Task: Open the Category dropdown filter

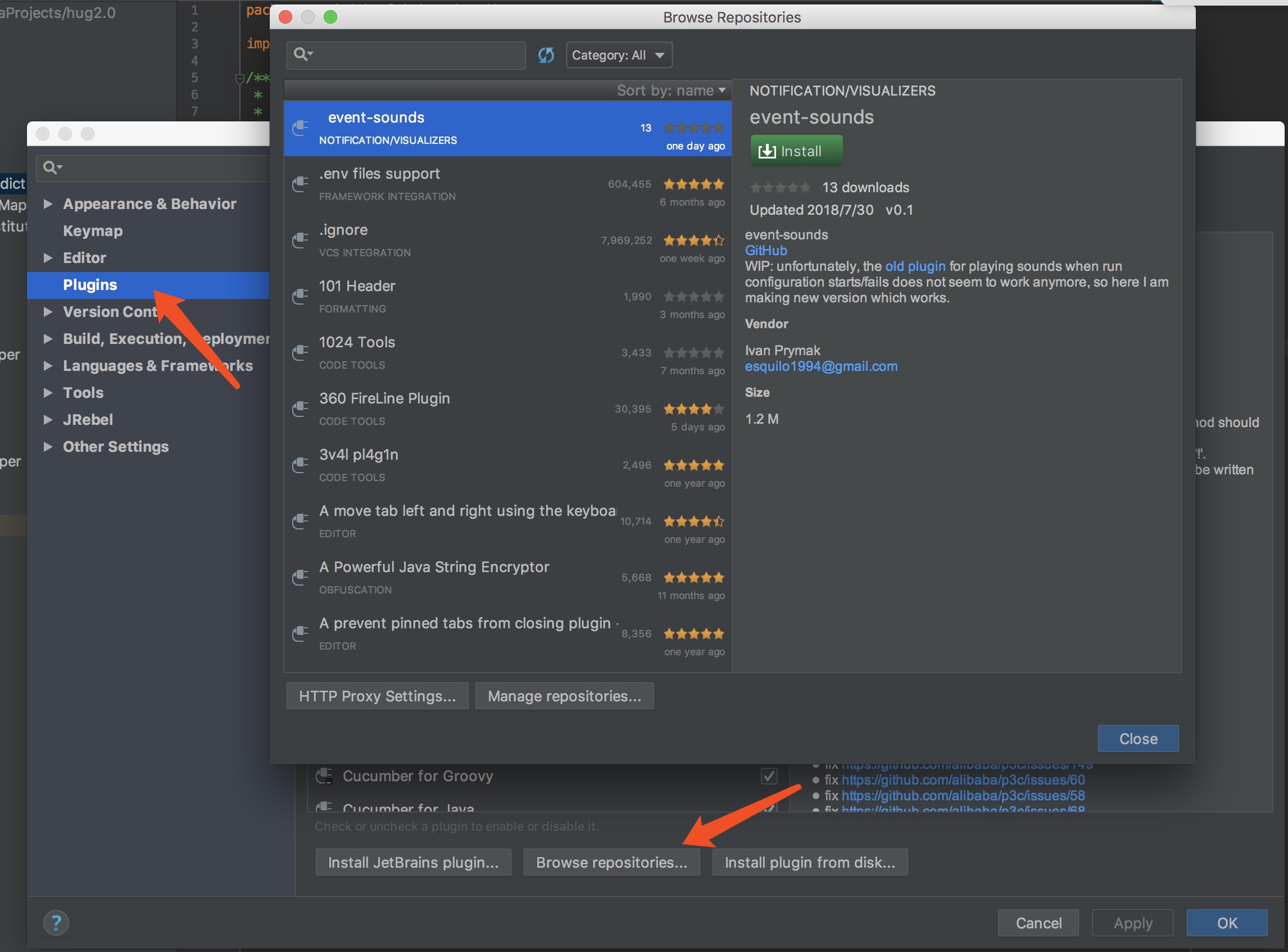Action: click(620, 55)
